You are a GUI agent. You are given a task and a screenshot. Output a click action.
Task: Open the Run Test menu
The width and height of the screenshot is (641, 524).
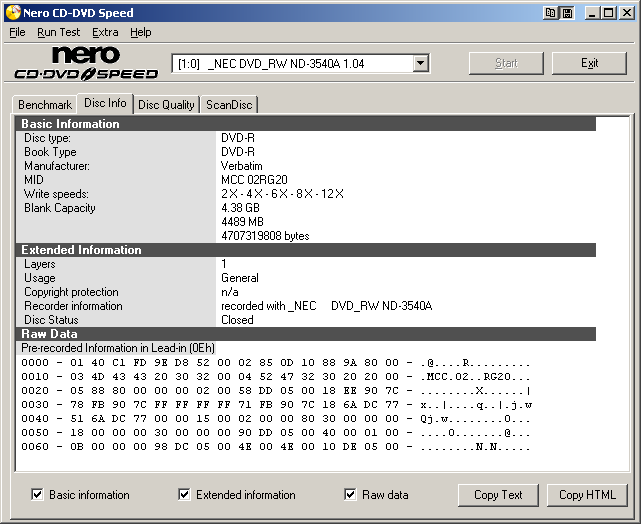58,32
